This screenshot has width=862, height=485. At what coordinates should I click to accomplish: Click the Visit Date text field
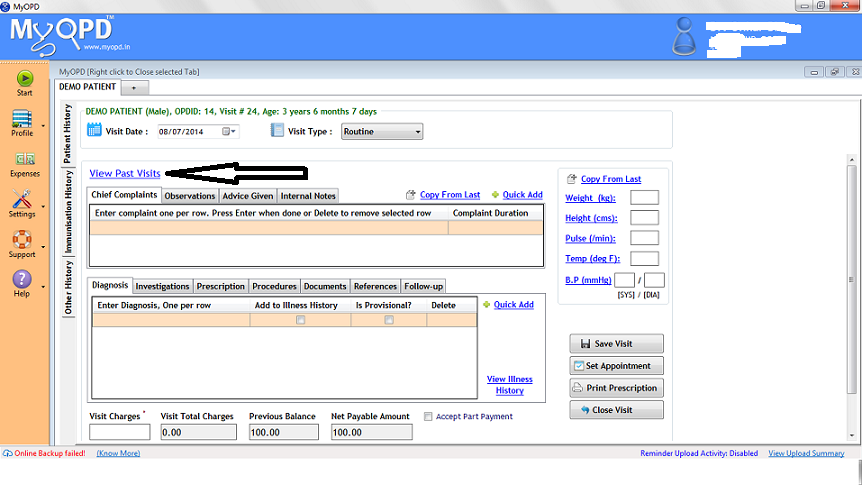pos(190,131)
